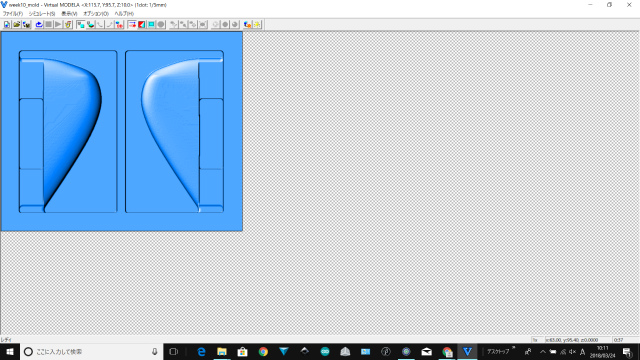Select the 3D perspective view icon
The image size is (640, 360).
(90, 24)
